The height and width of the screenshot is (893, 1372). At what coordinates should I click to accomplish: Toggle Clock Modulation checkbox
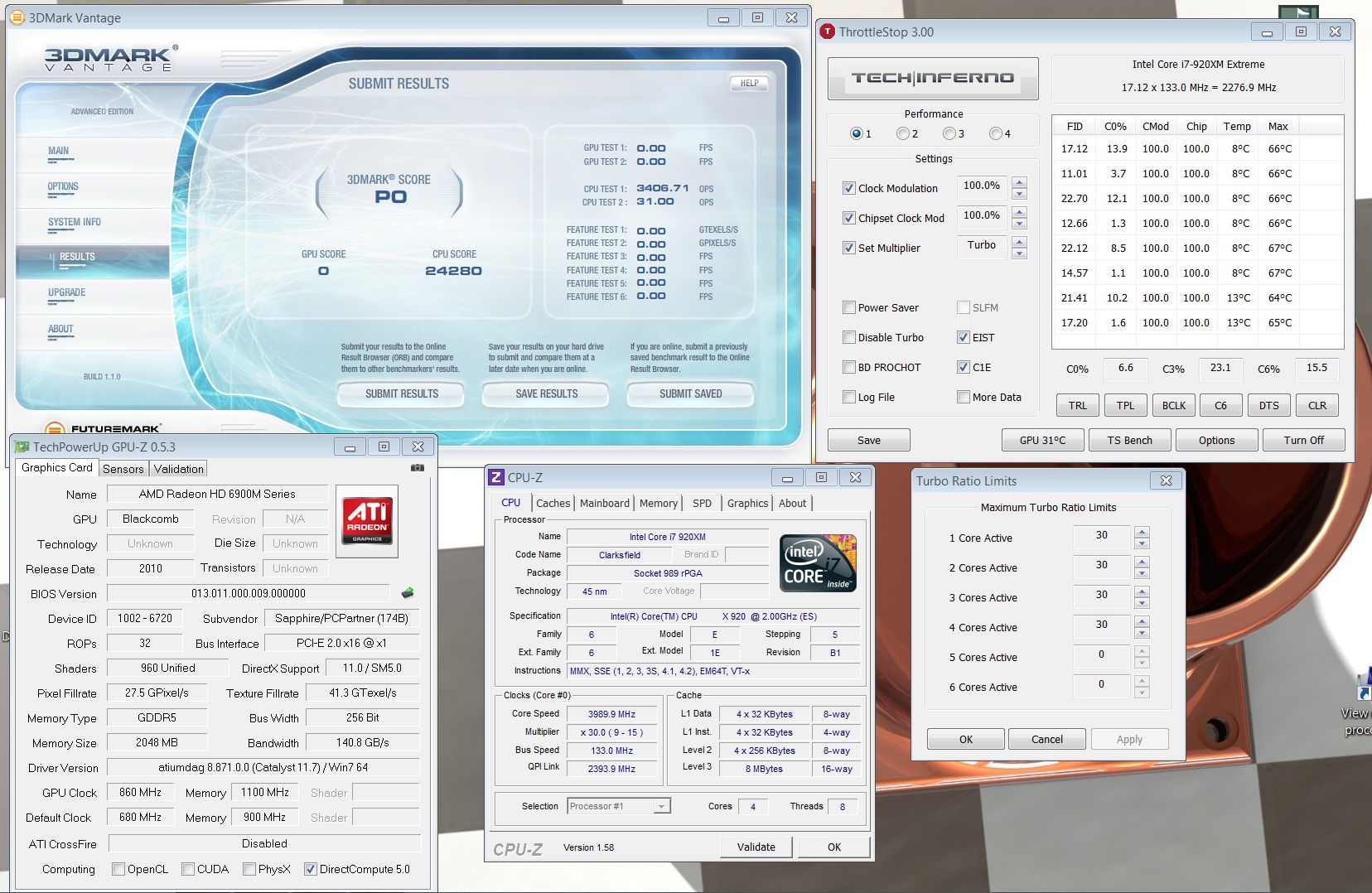848,188
